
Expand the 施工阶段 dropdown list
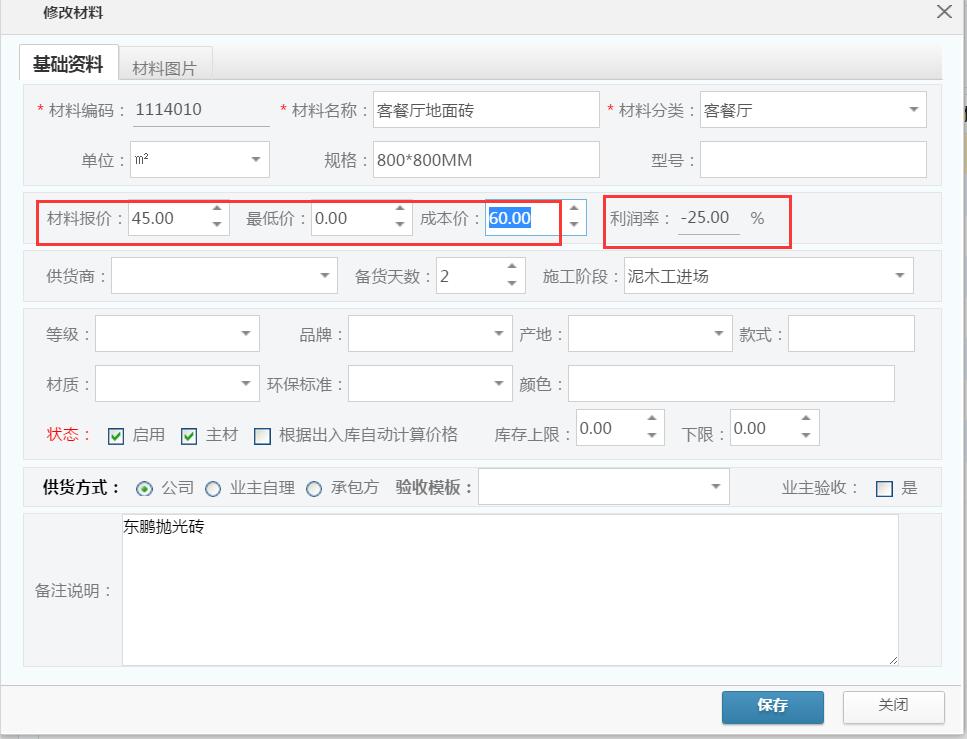(900, 275)
